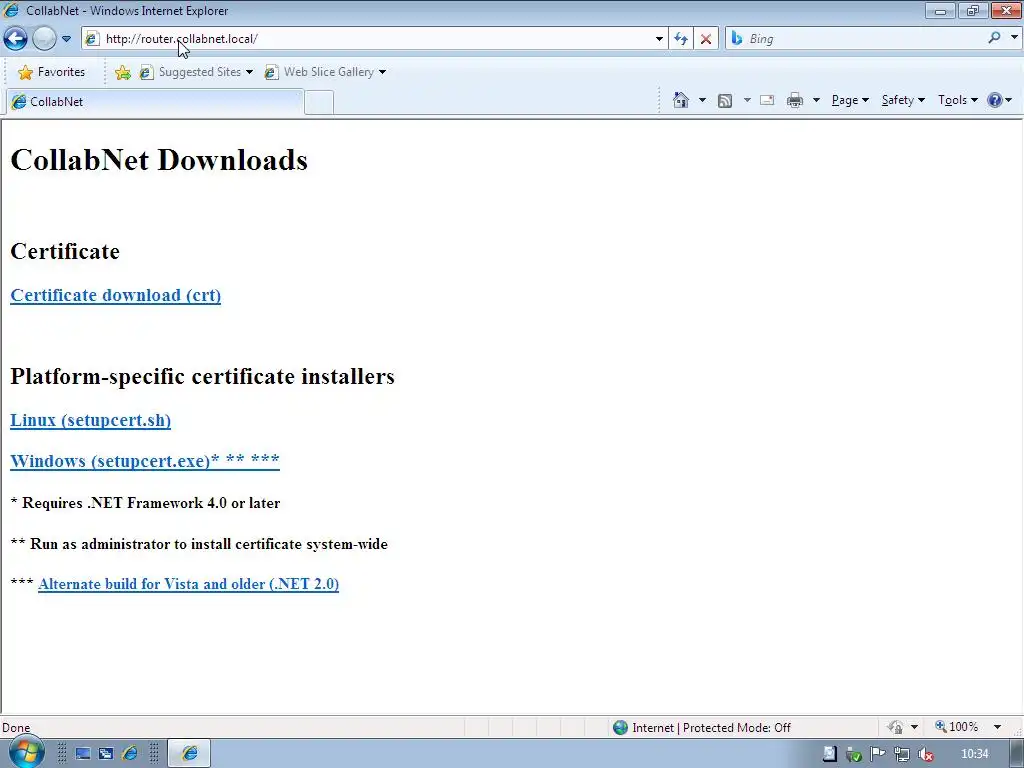This screenshot has height=768, width=1024.
Task: Open the Help question mark menu
Action: (x=999, y=100)
